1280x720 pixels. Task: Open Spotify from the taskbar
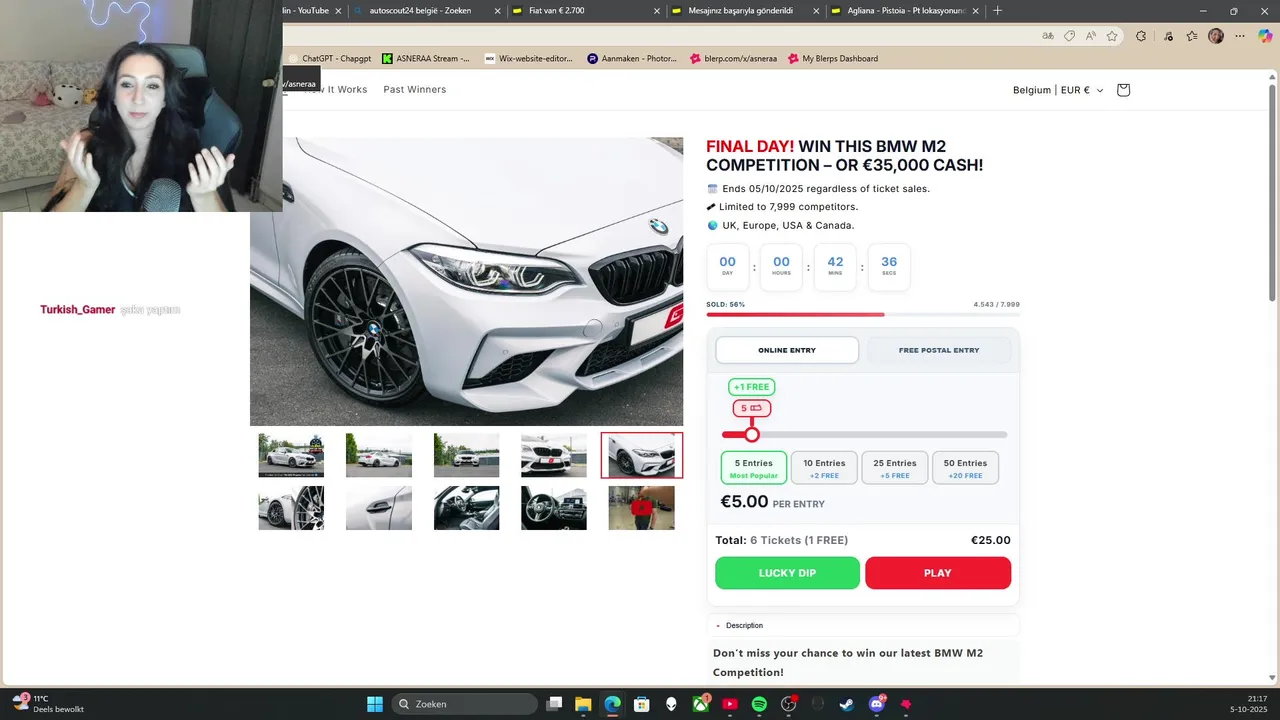pos(759,704)
